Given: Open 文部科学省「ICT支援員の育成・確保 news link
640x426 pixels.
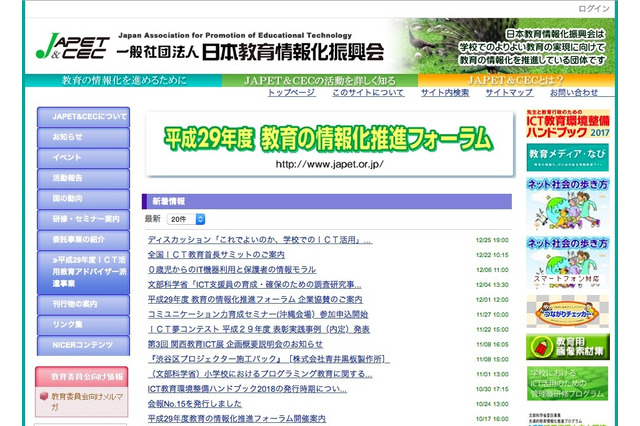Looking at the screenshot, I should [254, 284].
